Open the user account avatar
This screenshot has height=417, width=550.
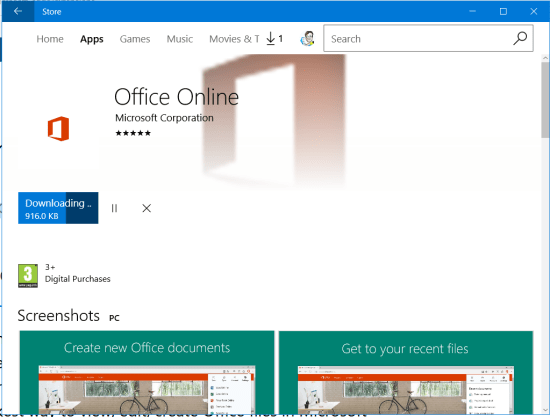307,39
